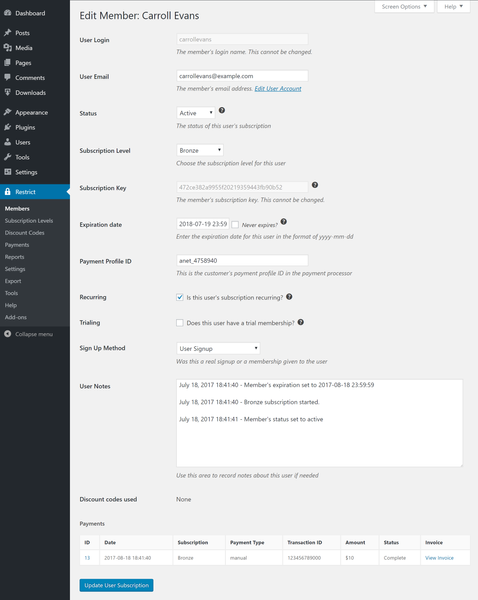Viewport: 478px width, 600px height.
Task: Follow the Edit User Account link
Action: click(x=278, y=88)
